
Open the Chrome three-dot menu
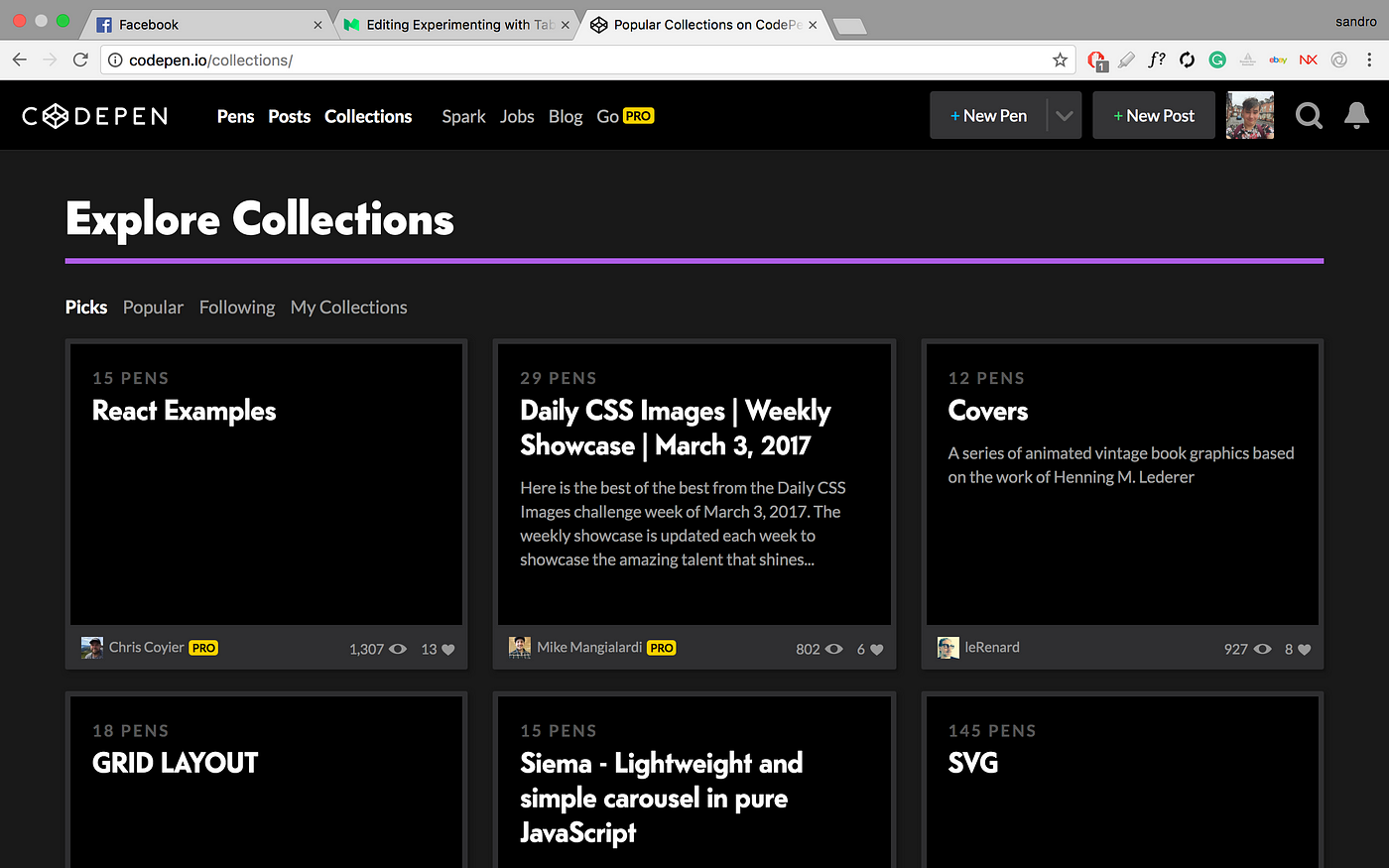[x=1370, y=61]
